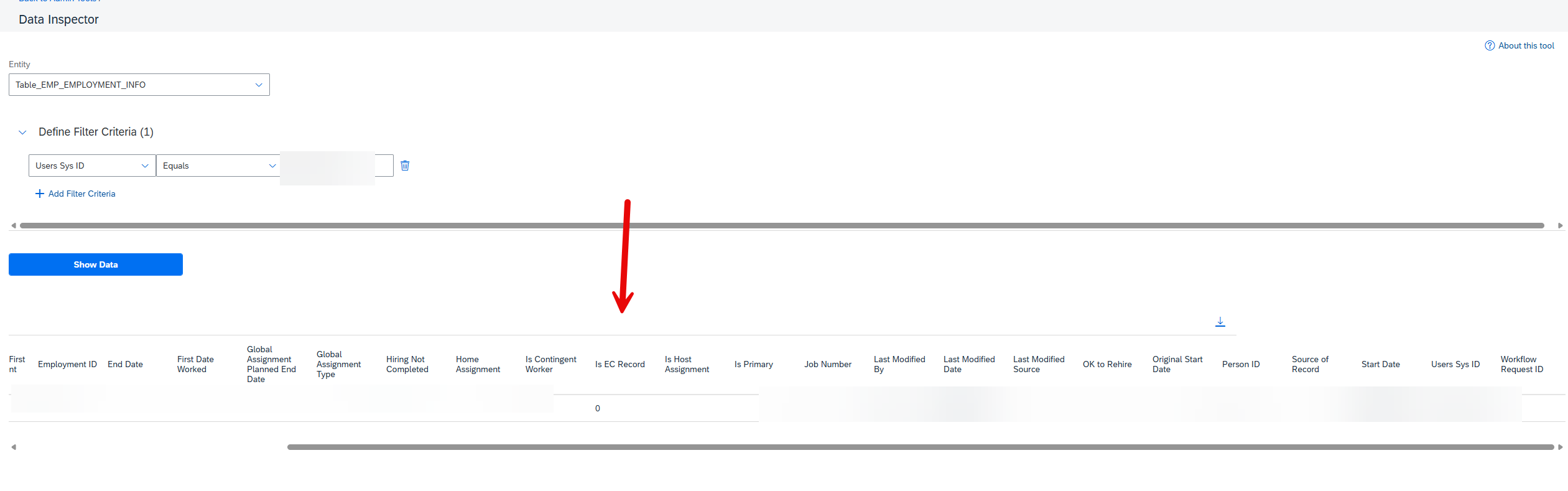
Task: Click the OK to Rehire column header
Action: 1107,364
